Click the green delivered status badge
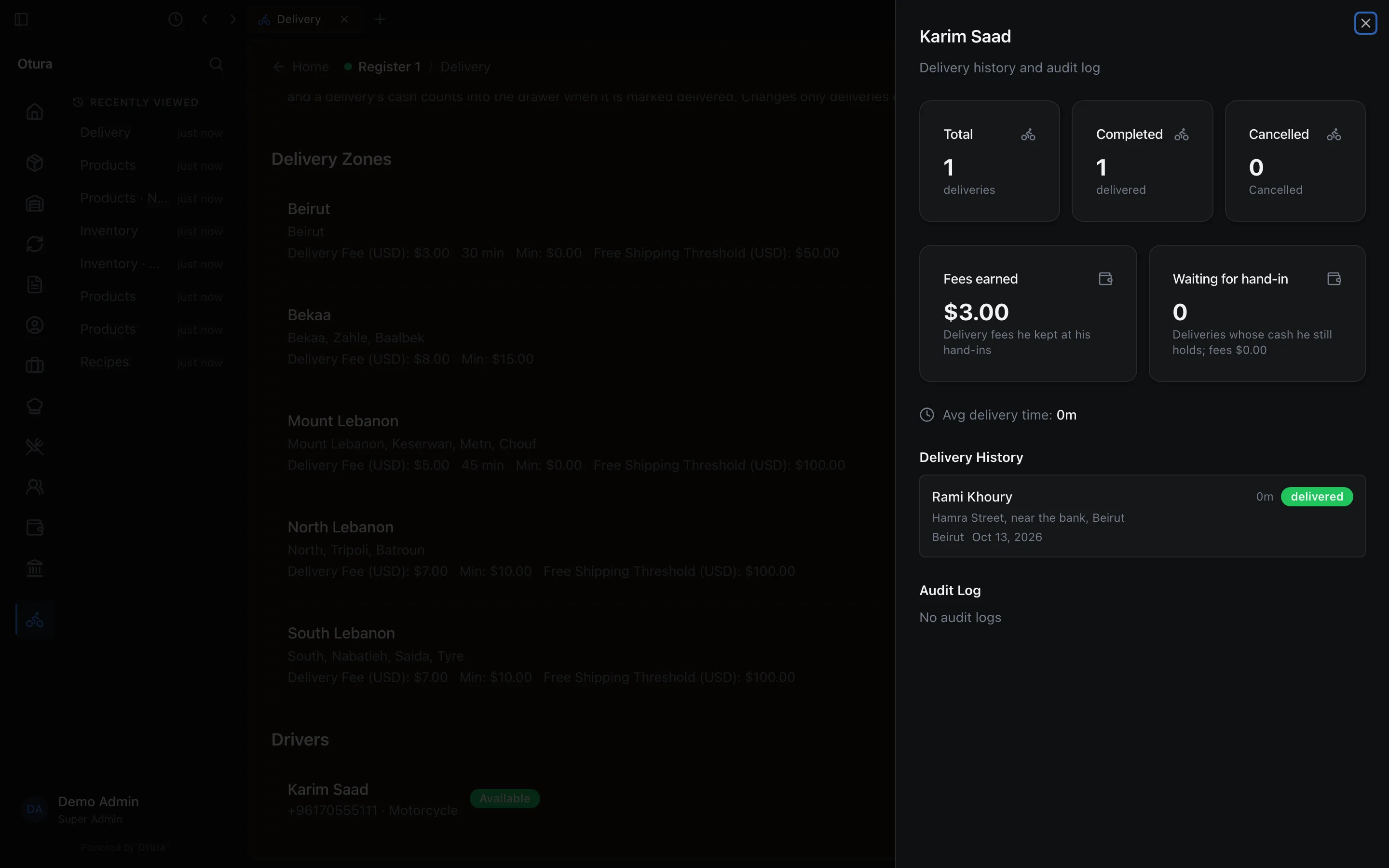Screen dimensions: 1389x868 [x=1317, y=497]
